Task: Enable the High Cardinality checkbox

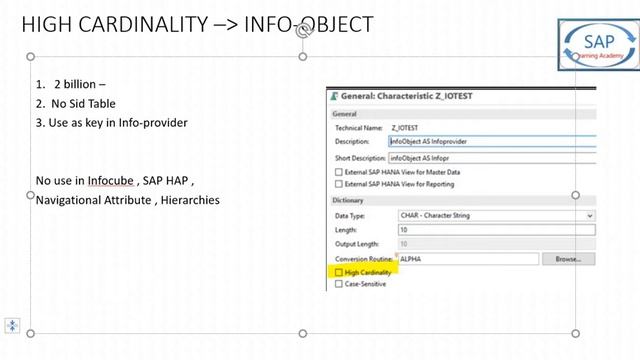Action: click(x=339, y=272)
